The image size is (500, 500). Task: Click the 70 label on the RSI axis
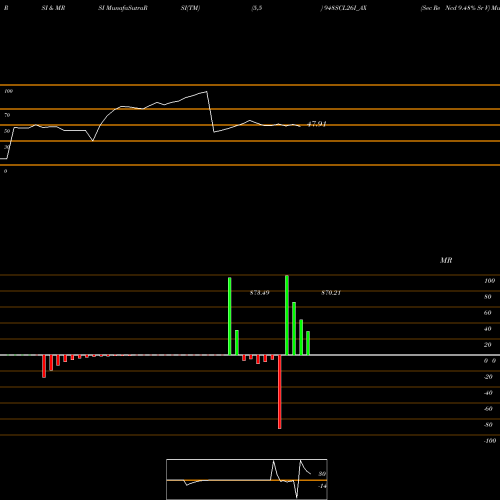7,115
